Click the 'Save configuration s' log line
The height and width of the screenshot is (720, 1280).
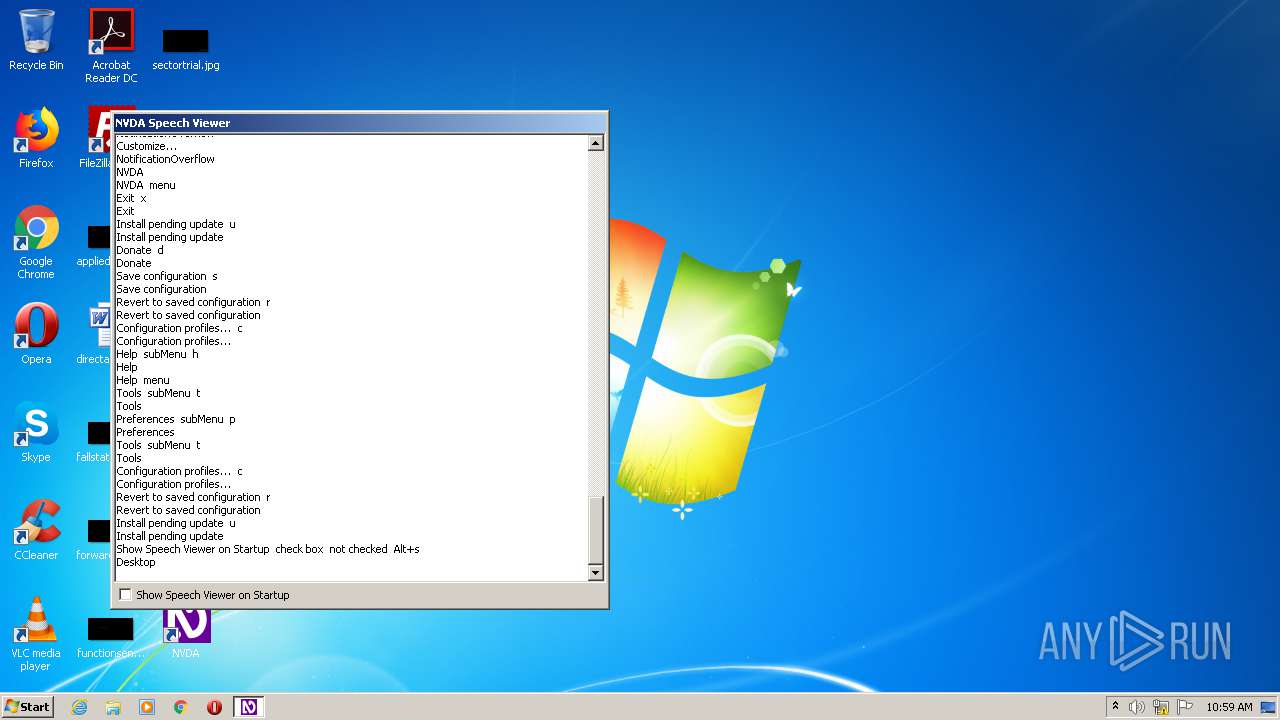(166, 276)
